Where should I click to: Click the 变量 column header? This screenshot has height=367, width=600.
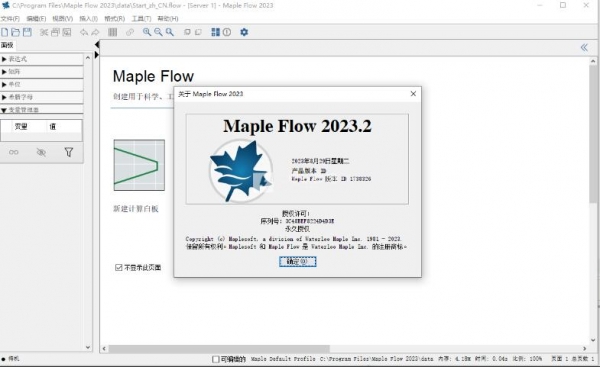[x=21, y=126]
